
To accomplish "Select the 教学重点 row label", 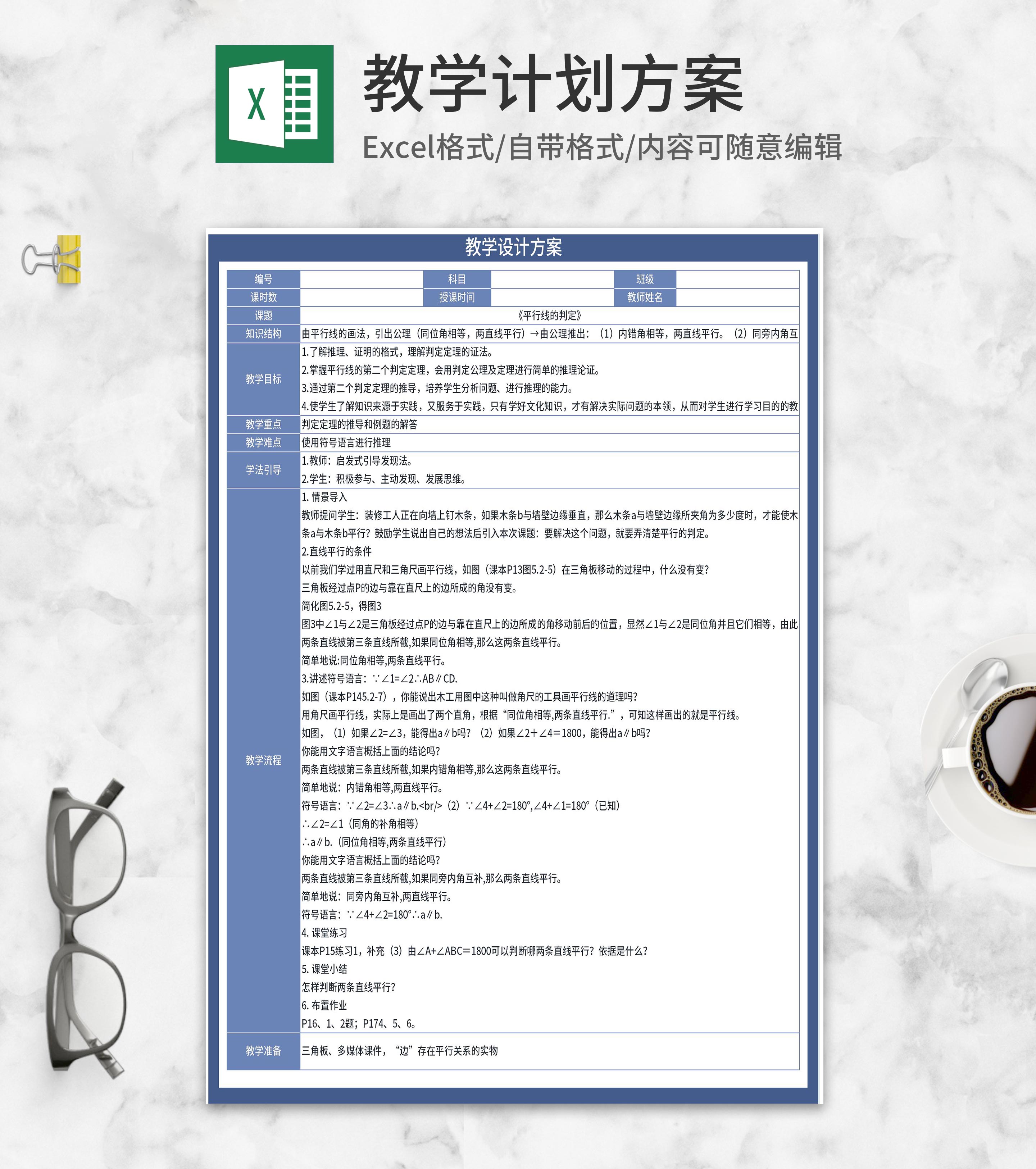I will point(263,424).
